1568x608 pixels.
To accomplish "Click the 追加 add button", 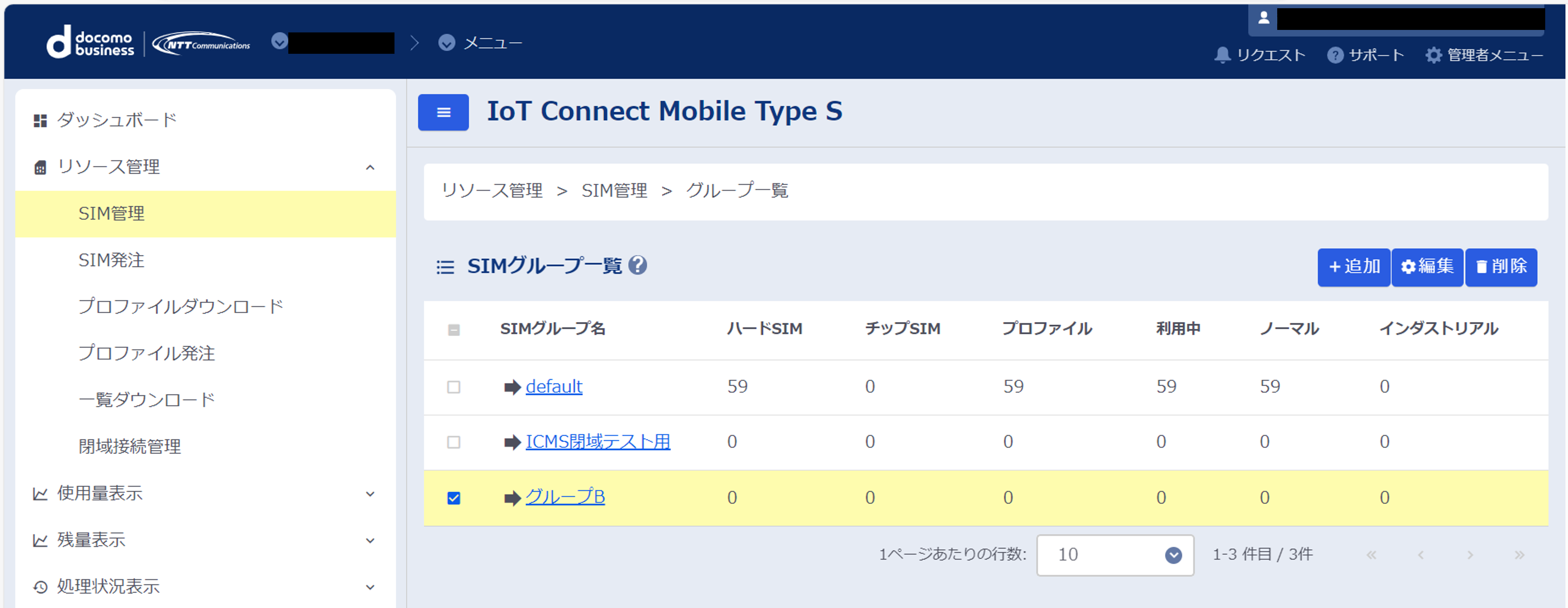I will [1353, 266].
